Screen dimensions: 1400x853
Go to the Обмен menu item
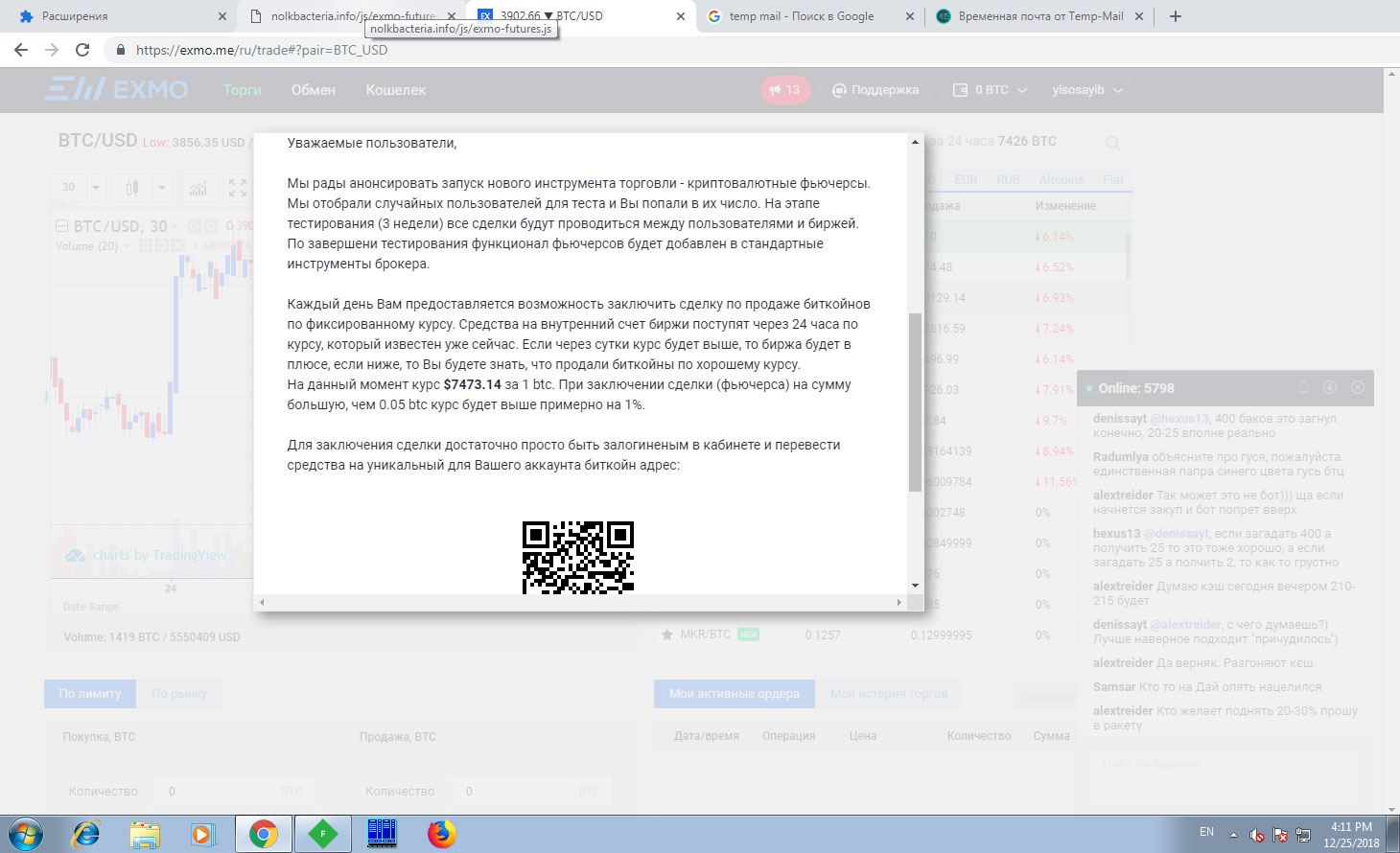[x=314, y=90]
